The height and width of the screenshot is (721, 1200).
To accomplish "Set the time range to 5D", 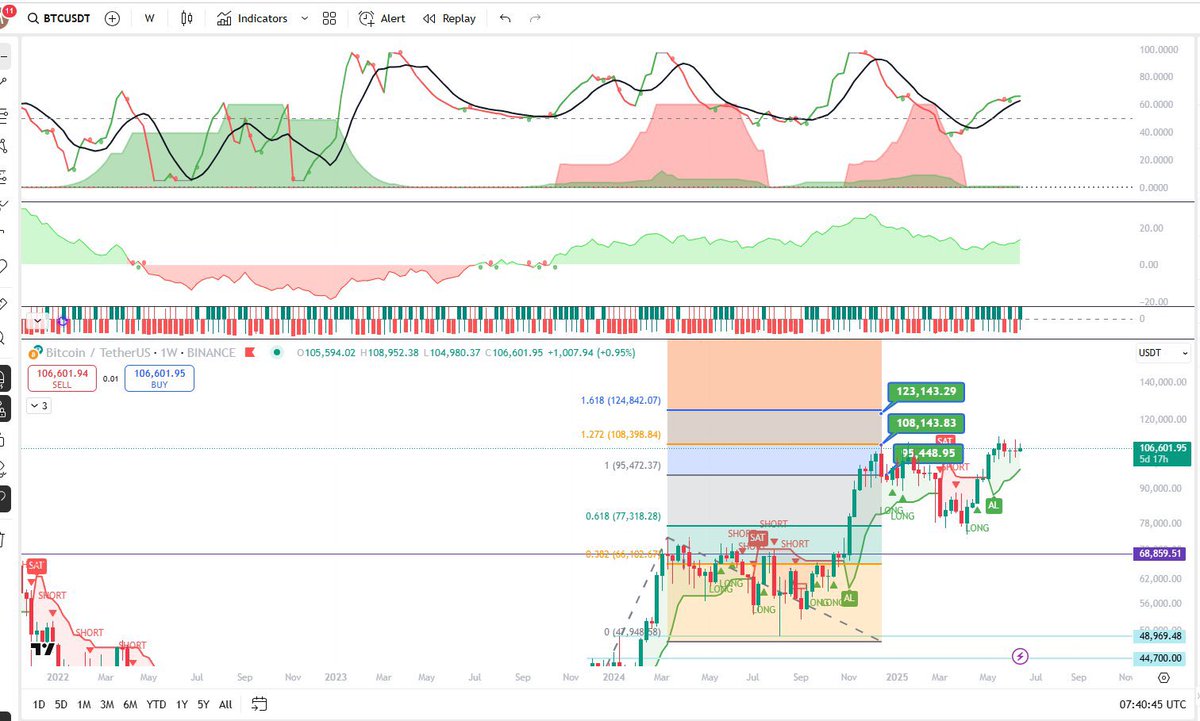I will pyautogui.click(x=61, y=704).
